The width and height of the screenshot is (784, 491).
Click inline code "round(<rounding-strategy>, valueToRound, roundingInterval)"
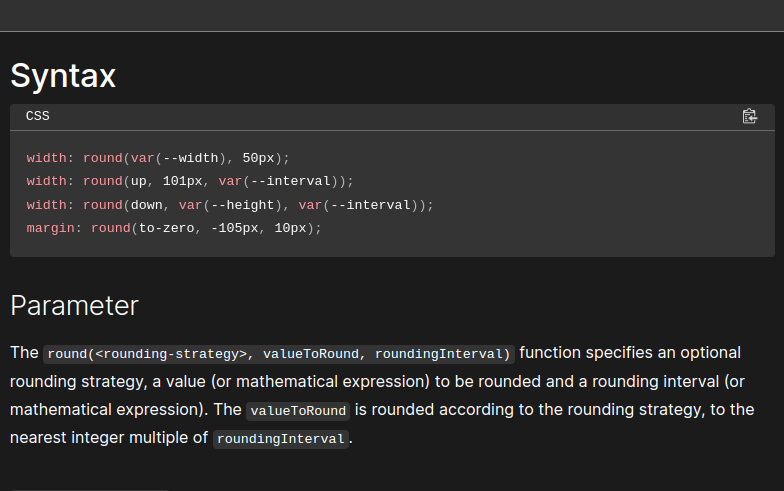click(x=279, y=354)
